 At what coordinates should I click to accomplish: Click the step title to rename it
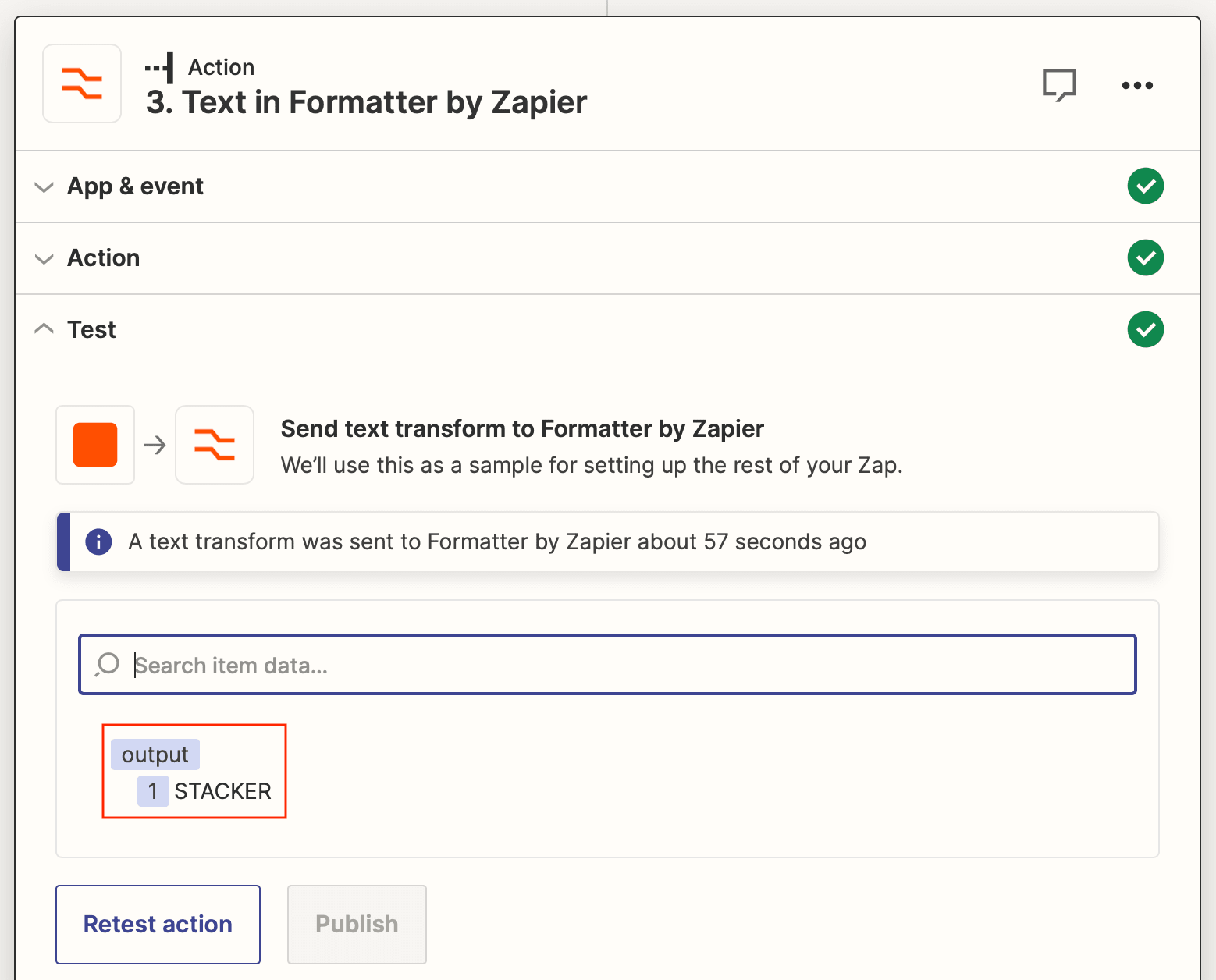(x=367, y=102)
